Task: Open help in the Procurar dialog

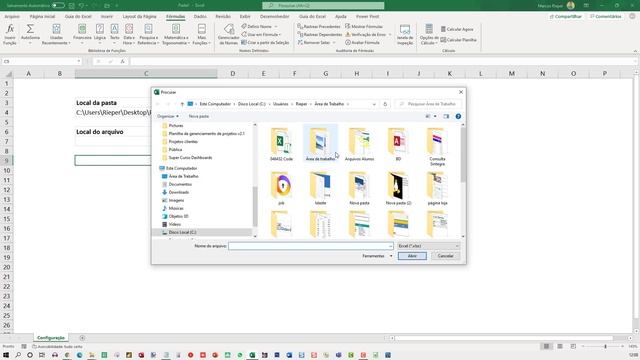Action: point(458,116)
